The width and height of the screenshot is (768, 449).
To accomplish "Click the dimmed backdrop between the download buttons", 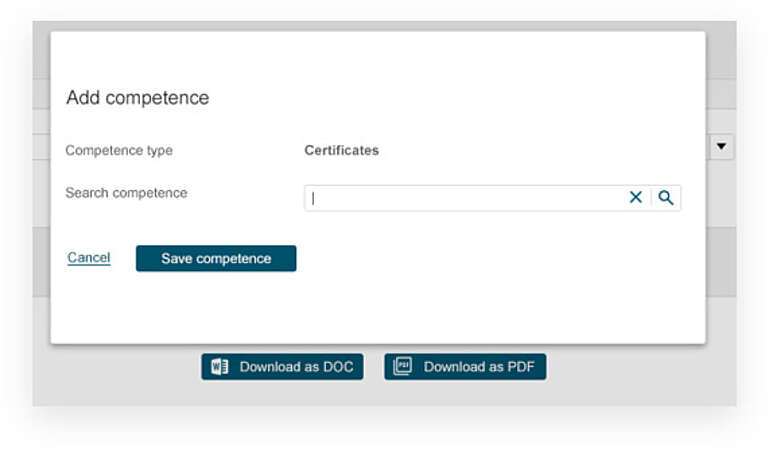I will tap(374, 367).
